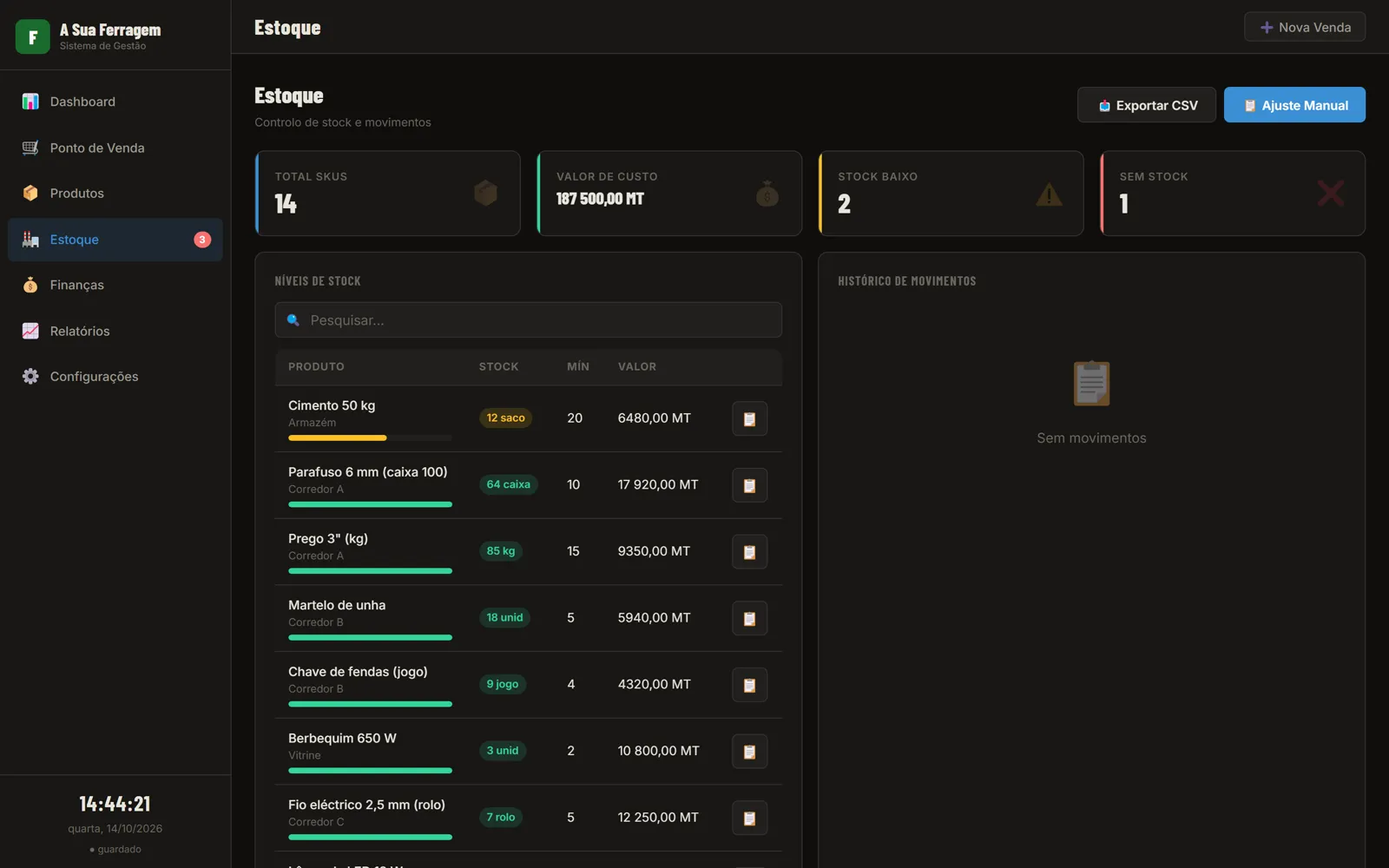This screenshot has width=1389, height=868.
Task: Click the Pesquisar search field
Action: 528,320
